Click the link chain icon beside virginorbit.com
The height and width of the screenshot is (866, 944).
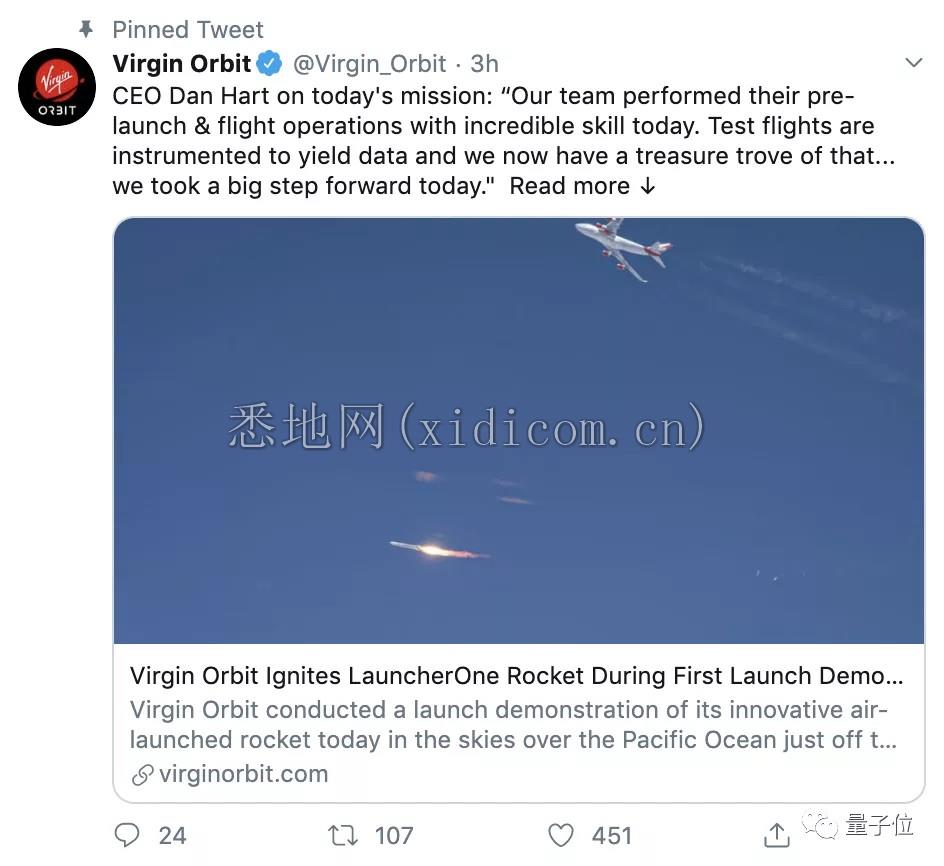(143, 775)
